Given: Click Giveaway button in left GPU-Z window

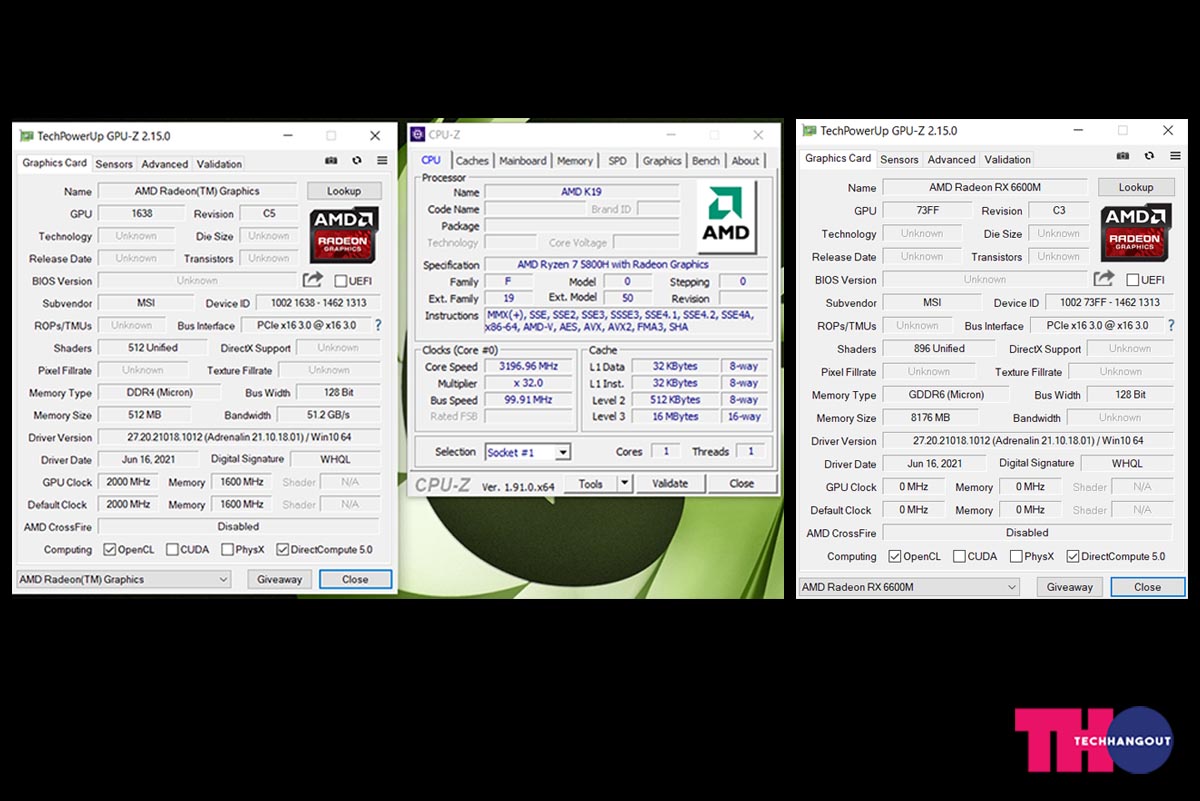Looking at the screenshot, I should click(x=280, y=579).
